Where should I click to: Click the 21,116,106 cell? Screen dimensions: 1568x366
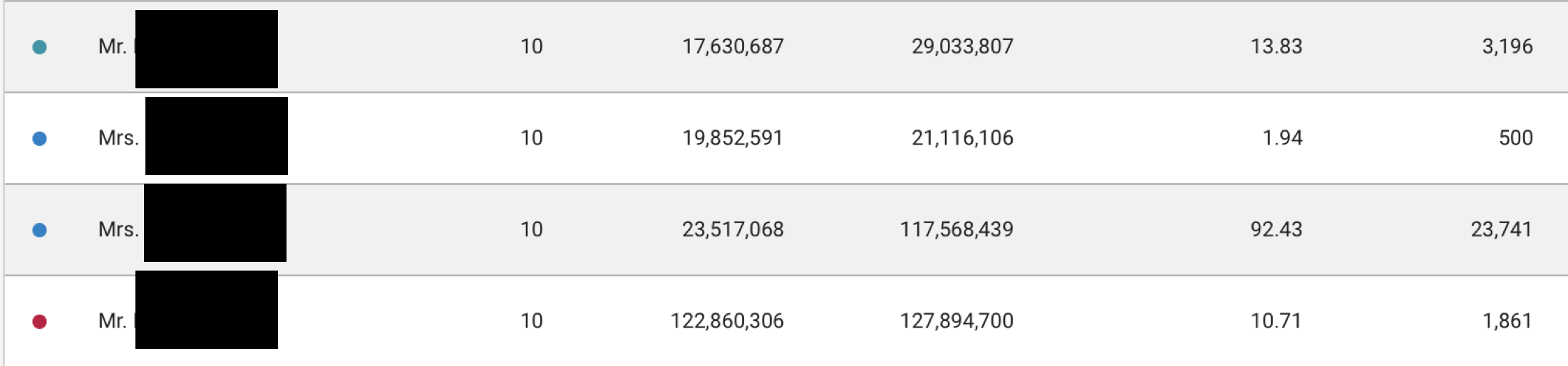click(962, 138)
